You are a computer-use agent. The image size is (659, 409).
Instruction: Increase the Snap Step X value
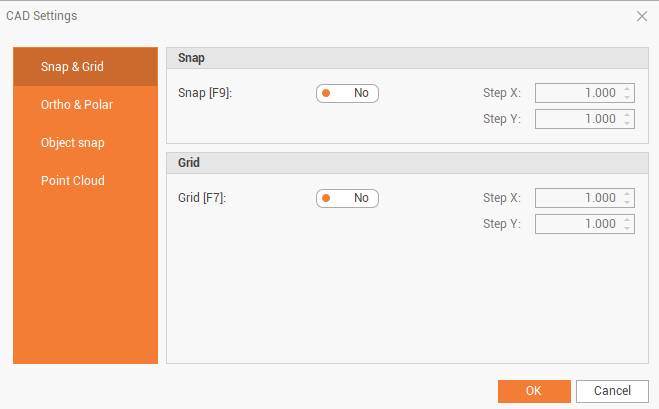627,89
